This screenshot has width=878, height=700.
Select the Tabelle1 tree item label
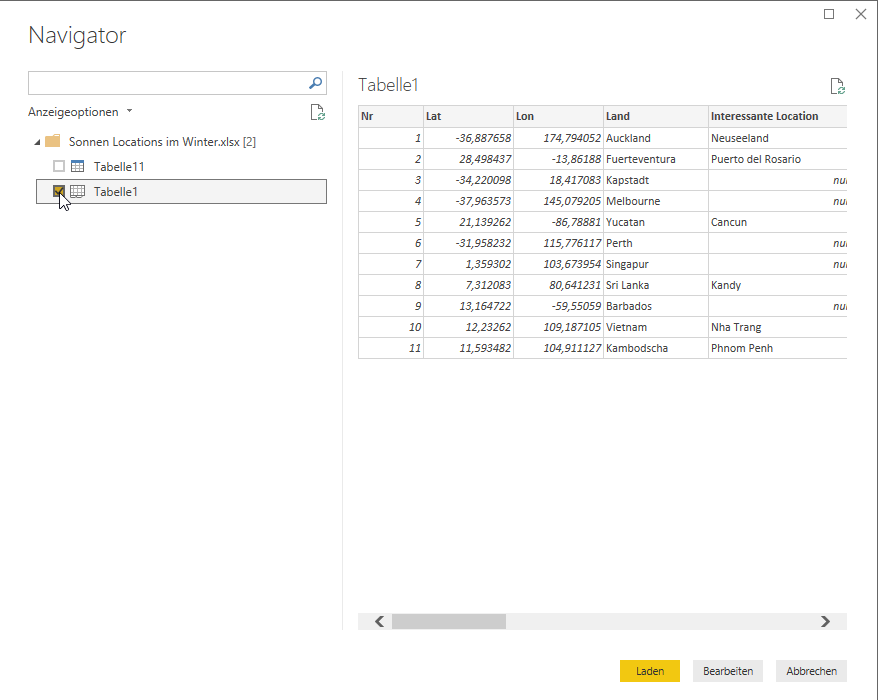(115, 192)
